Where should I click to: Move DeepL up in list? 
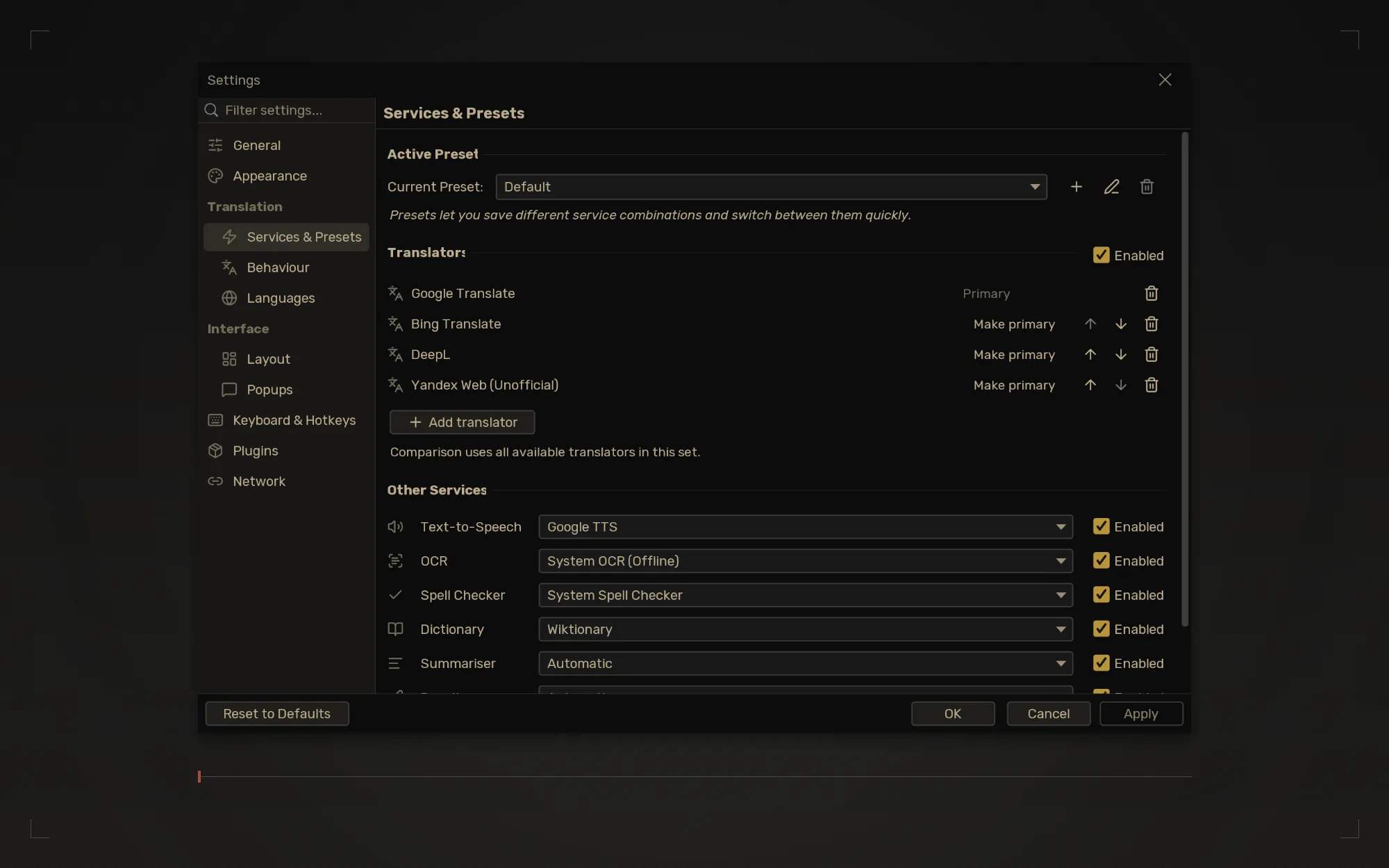coord(1090,355)
